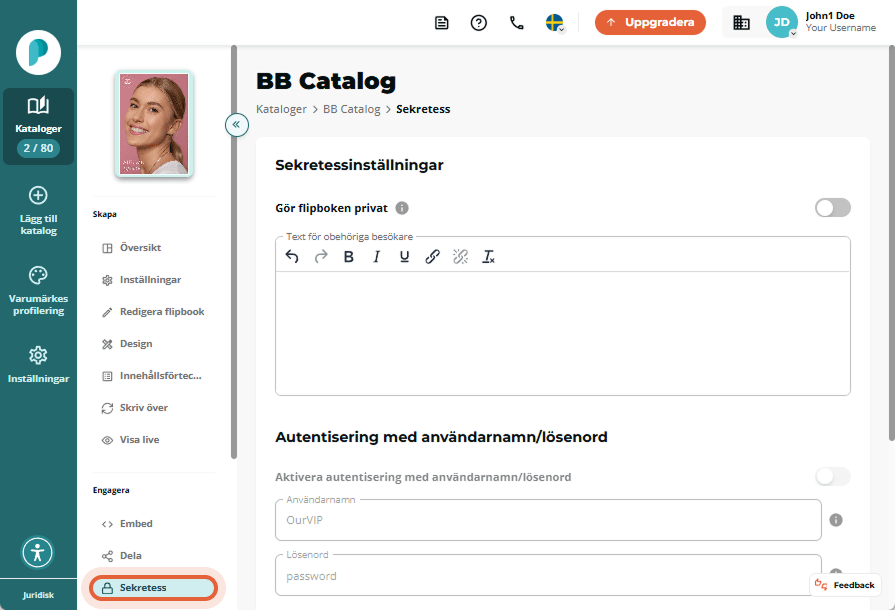Click into unauthorized visitors text area
Image resolution: width=895 pixels, height=610 pixels.
point(563,333)
